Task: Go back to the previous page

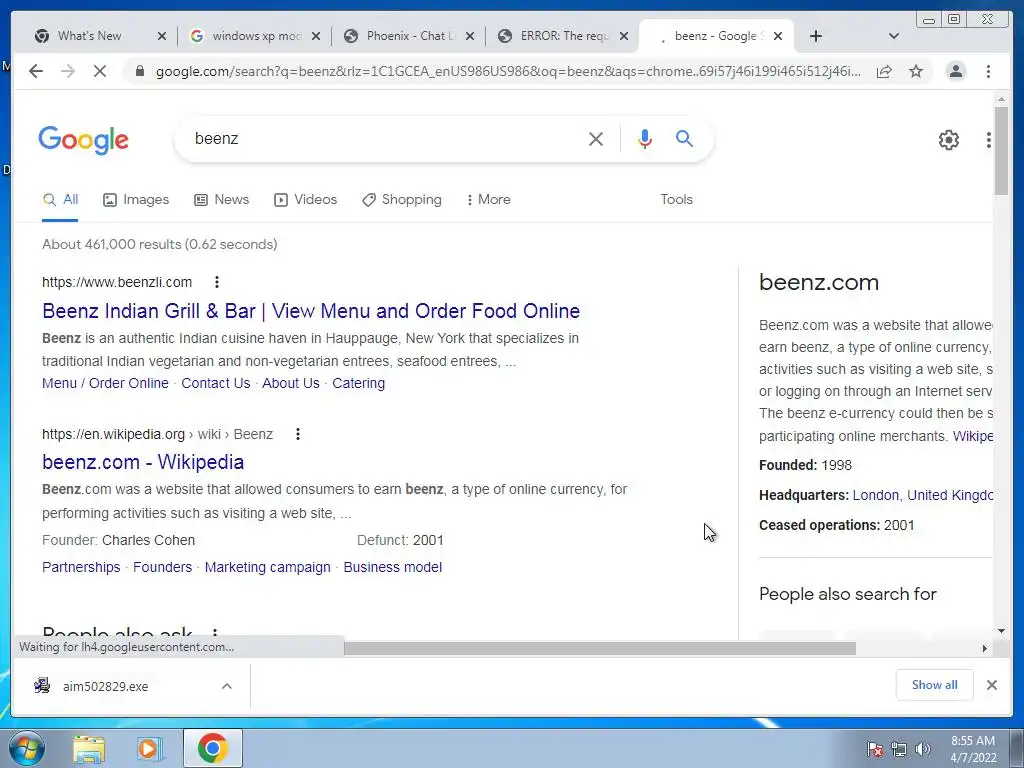Action: (36, 71)
